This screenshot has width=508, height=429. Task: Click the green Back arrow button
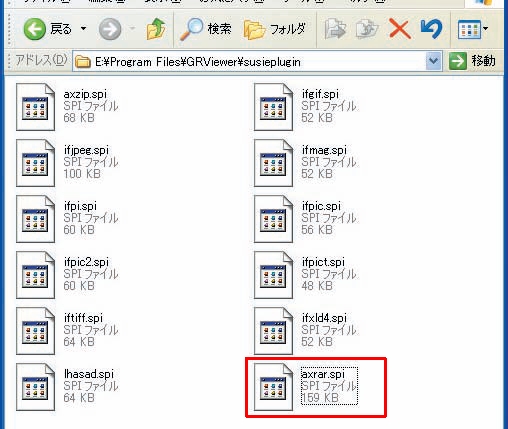coord(35,29)
